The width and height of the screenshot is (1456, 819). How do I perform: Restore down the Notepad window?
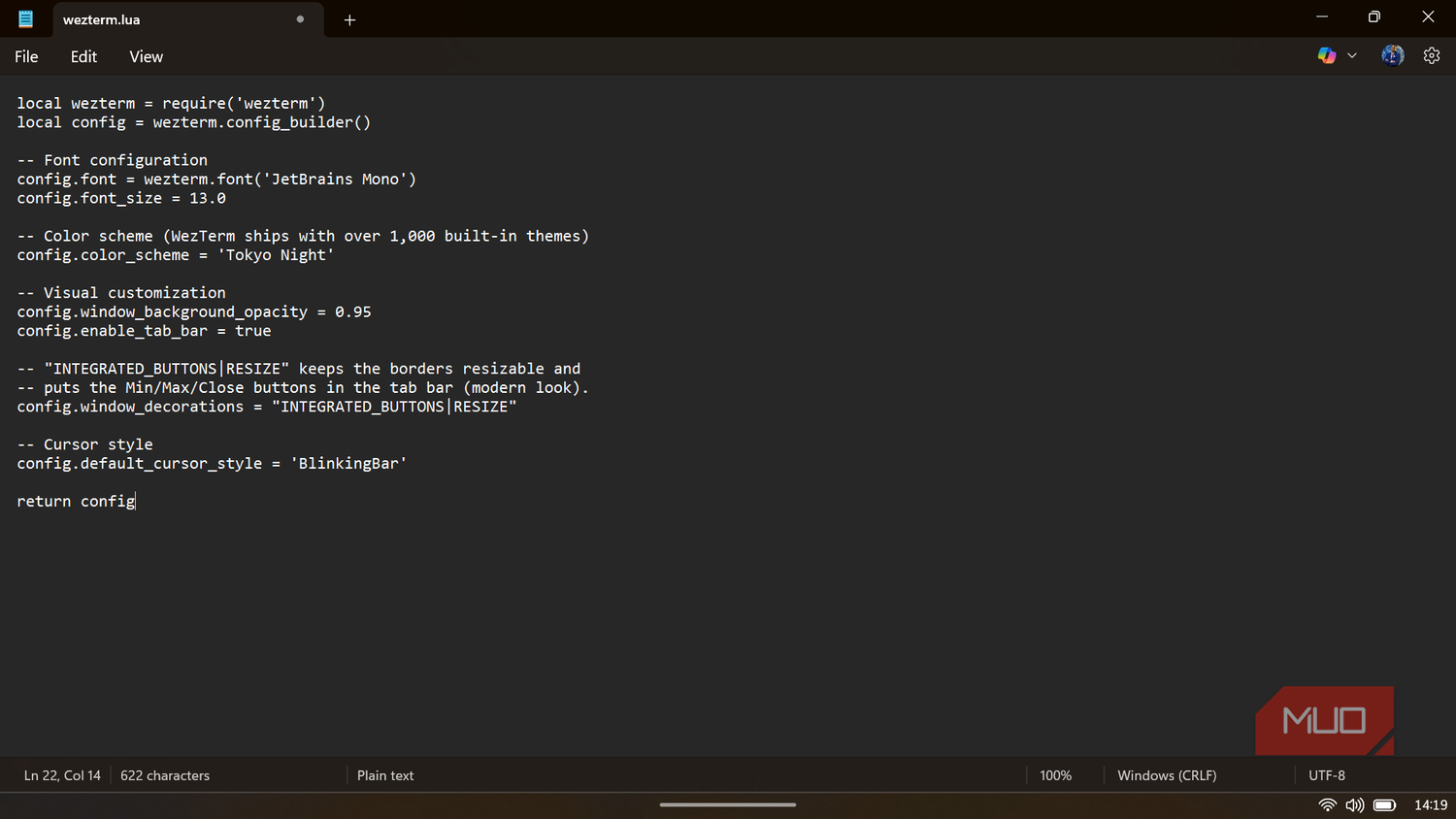click(1373, 16)
